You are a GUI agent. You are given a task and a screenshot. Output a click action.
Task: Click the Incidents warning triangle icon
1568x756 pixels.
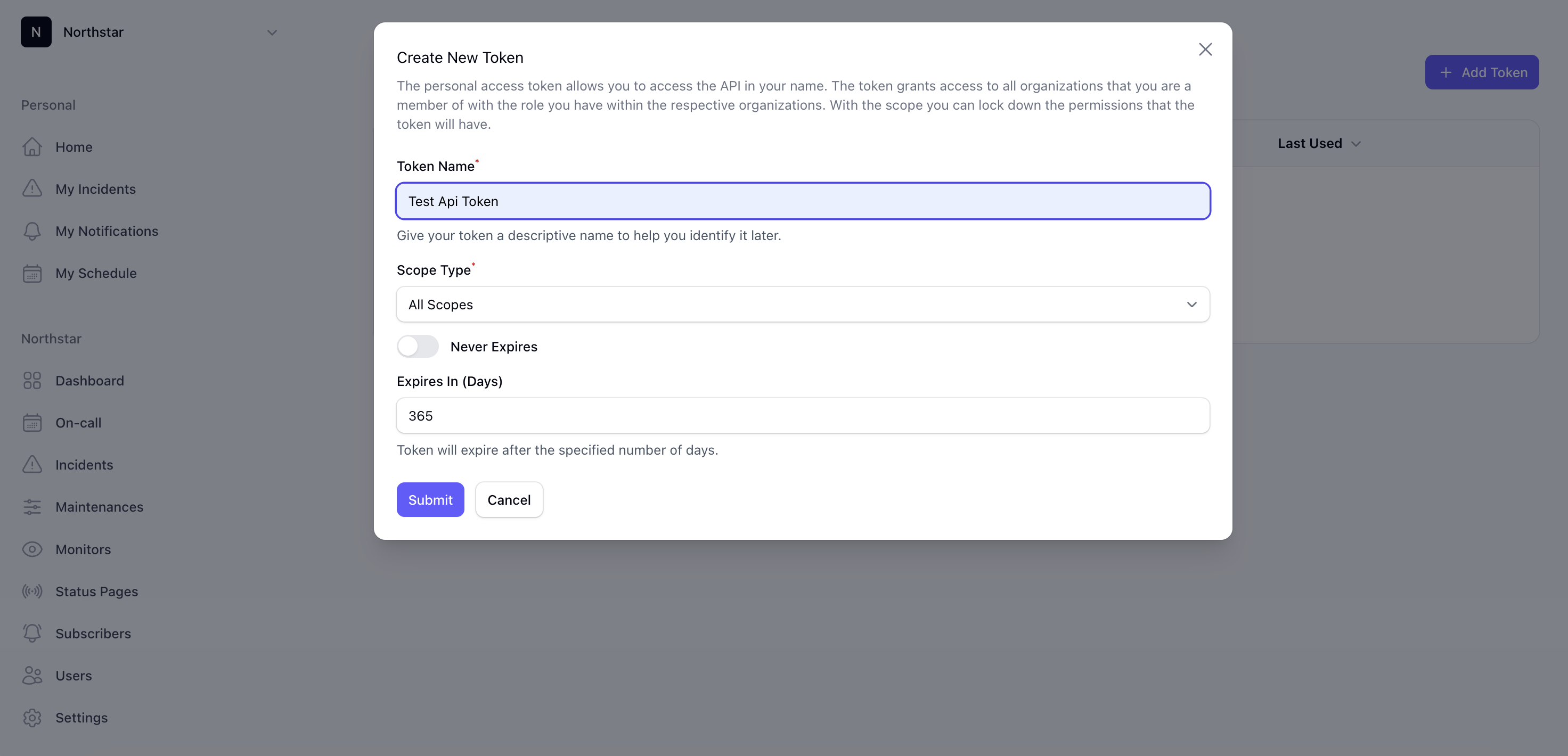32,464
